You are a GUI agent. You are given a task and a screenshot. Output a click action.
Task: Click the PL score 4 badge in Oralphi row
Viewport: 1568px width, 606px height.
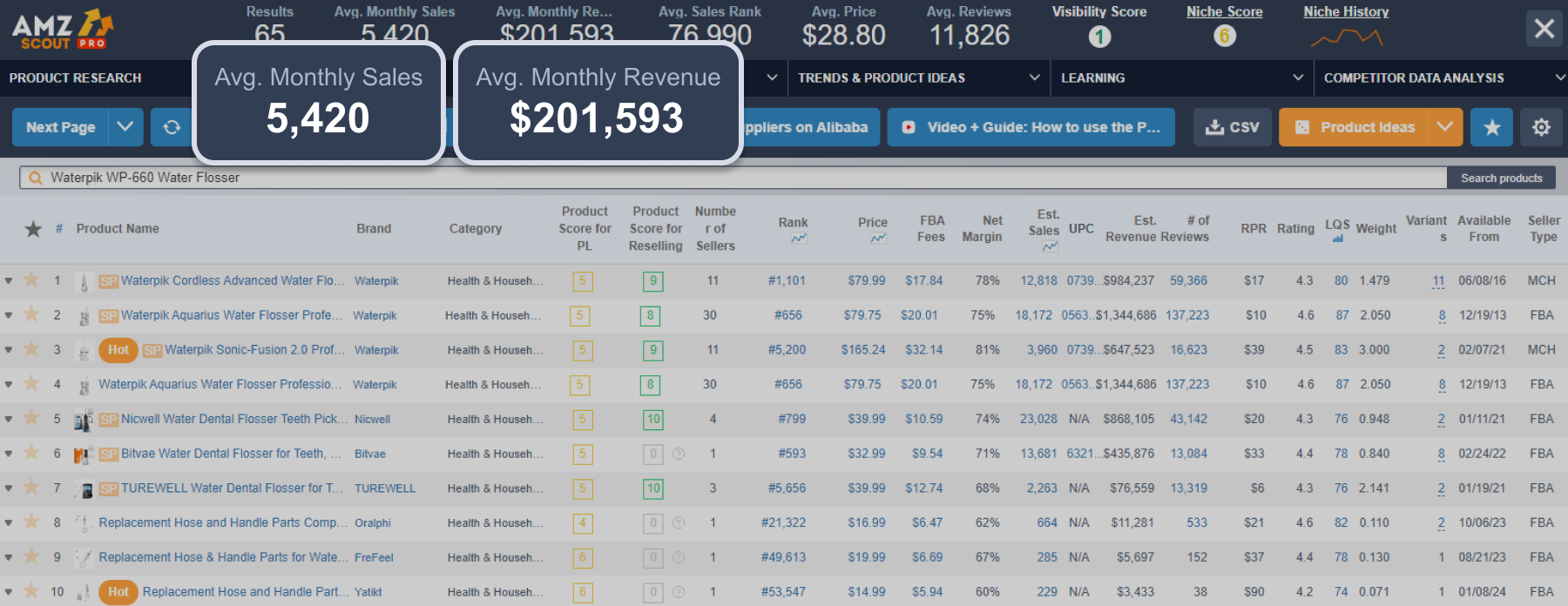582,523
